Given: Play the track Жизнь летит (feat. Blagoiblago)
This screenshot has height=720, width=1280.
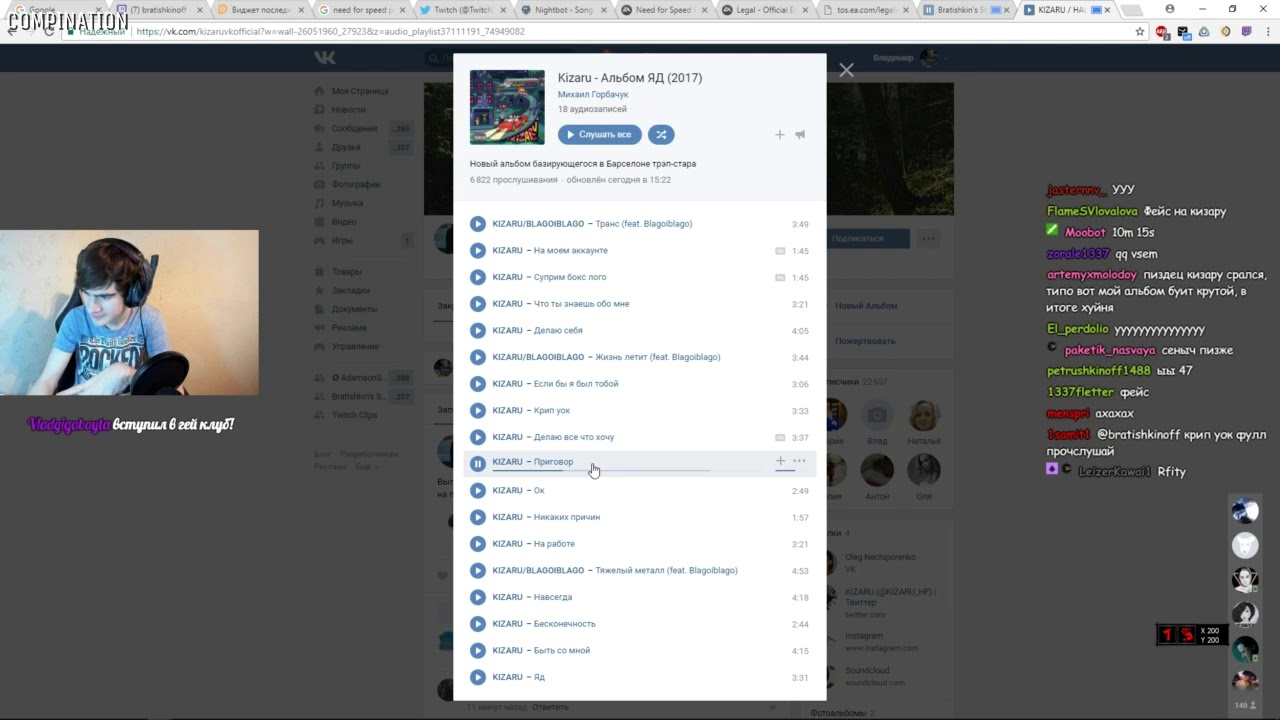Looking at the screenshot, I should pos(478,357).
